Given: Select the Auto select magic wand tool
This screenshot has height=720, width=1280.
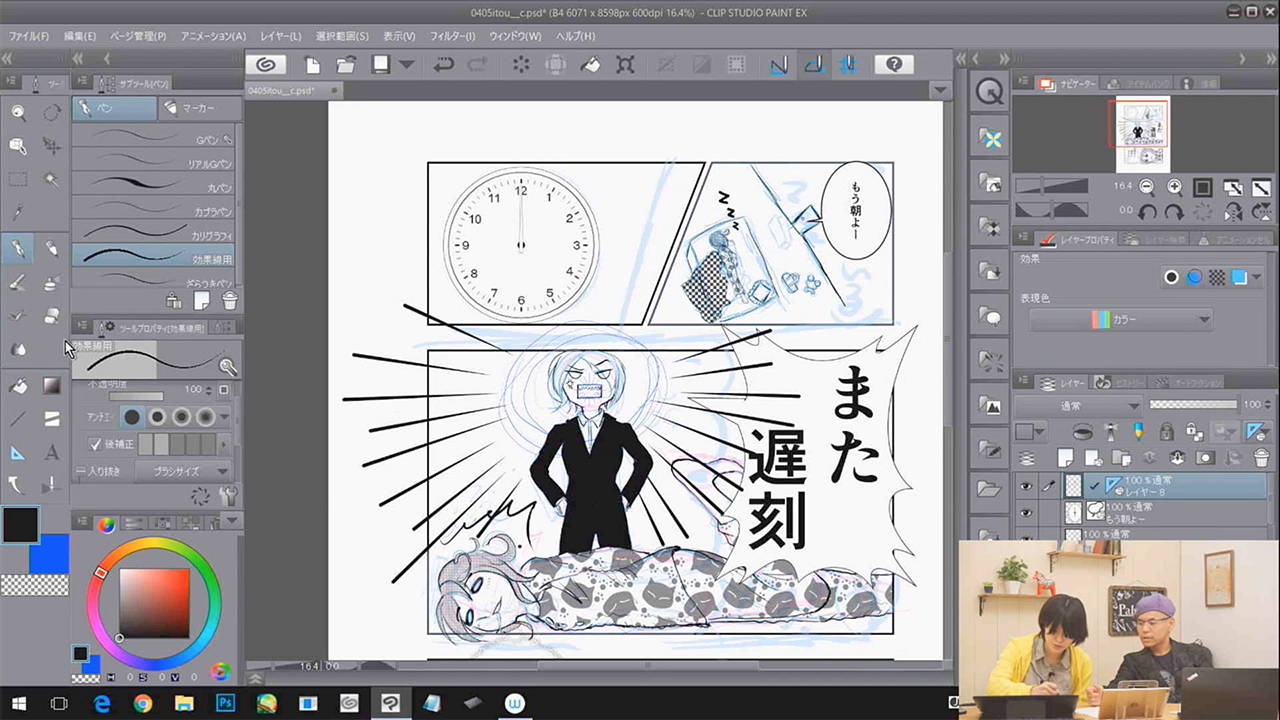Looking at the screenshot, I should (x=51, y=180).
